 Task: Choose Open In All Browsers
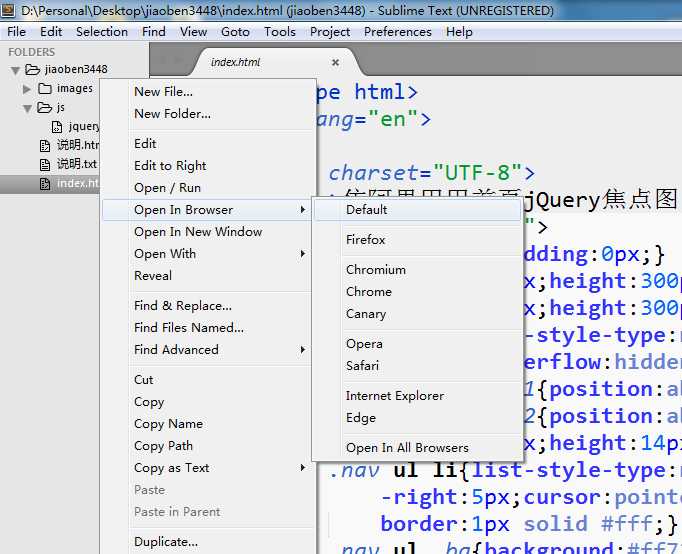coord(417,447)
